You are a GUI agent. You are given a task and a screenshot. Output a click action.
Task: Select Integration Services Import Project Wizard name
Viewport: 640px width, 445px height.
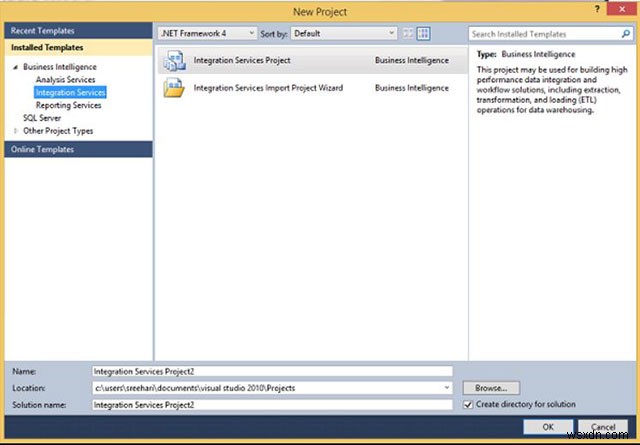click(x=268, y=88)
